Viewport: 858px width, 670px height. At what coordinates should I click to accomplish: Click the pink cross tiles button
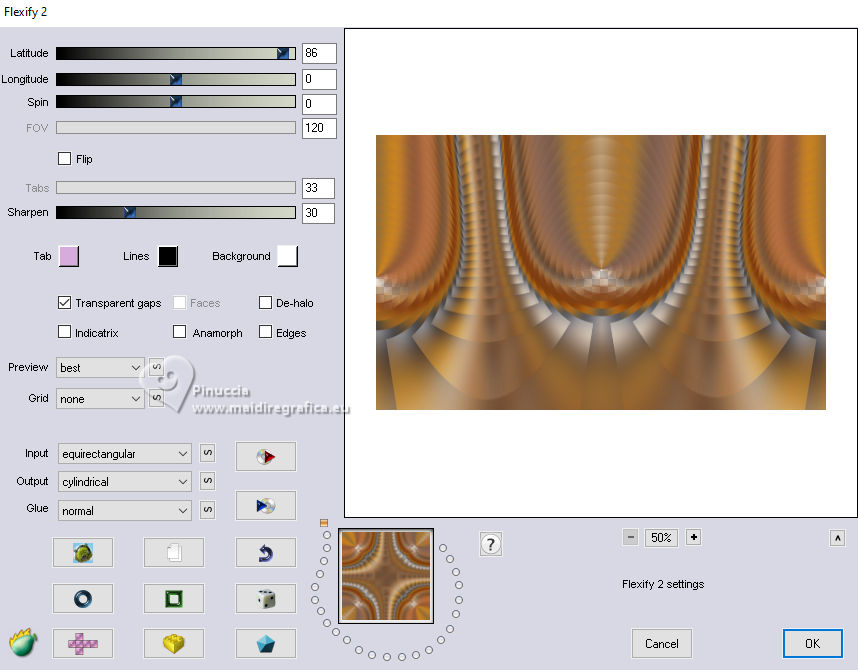coord(83,643)
